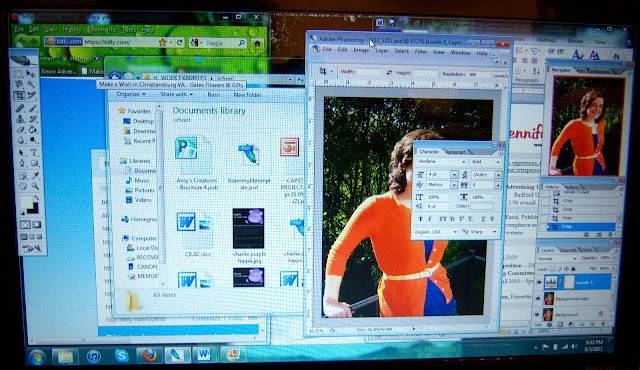
Task: Select the Eraser tool in the toolbox
Action: (x=20, y=130)
